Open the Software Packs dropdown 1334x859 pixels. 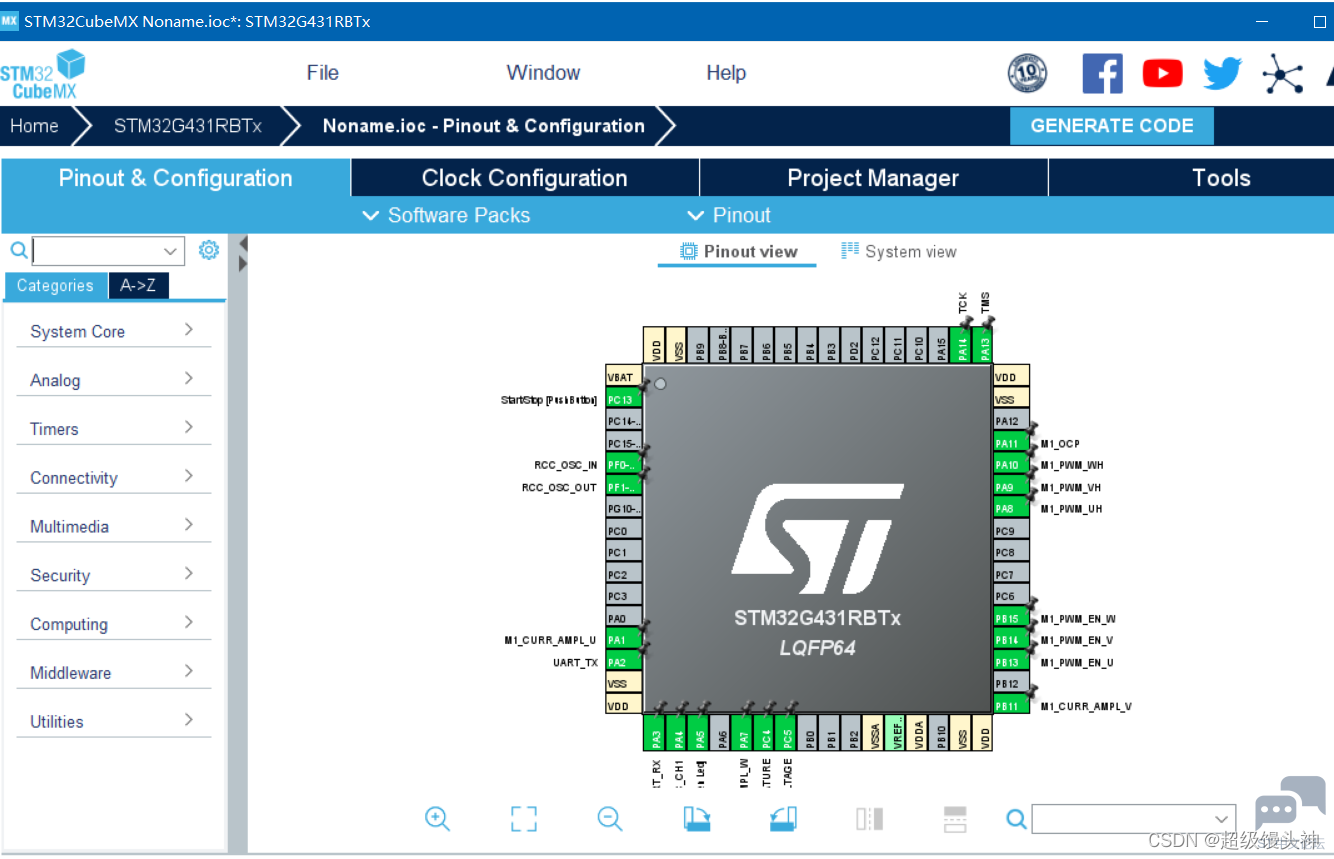pyautogui.click(x=446, y=215)
